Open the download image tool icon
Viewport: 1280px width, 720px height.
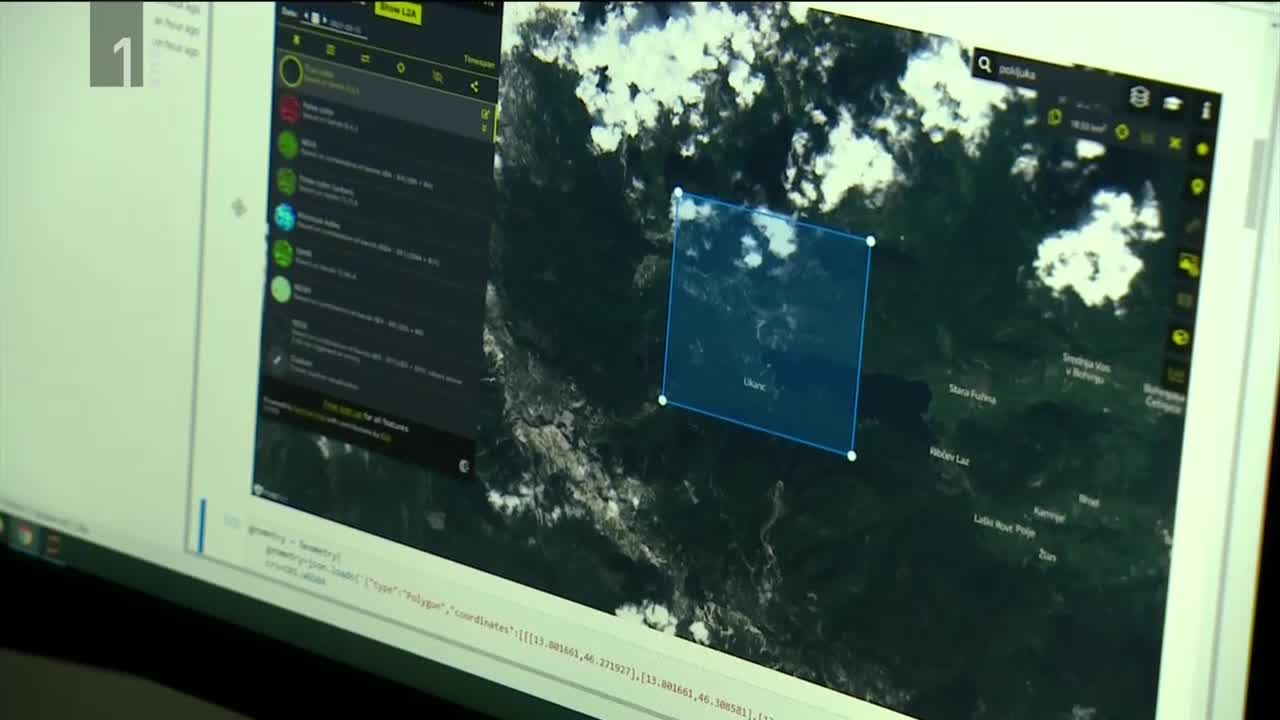[x=1189, y=264]
